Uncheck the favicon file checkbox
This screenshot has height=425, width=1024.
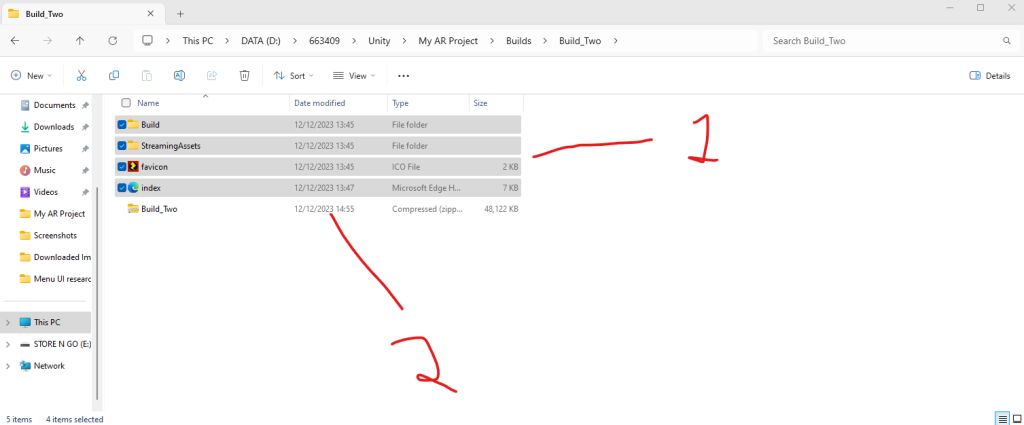coord(122,166)
